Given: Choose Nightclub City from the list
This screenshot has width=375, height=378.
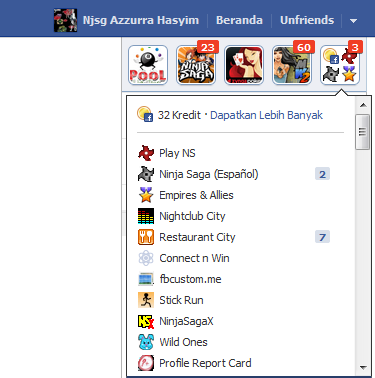Looking at the screenshot, I should (x=192, y=216).
